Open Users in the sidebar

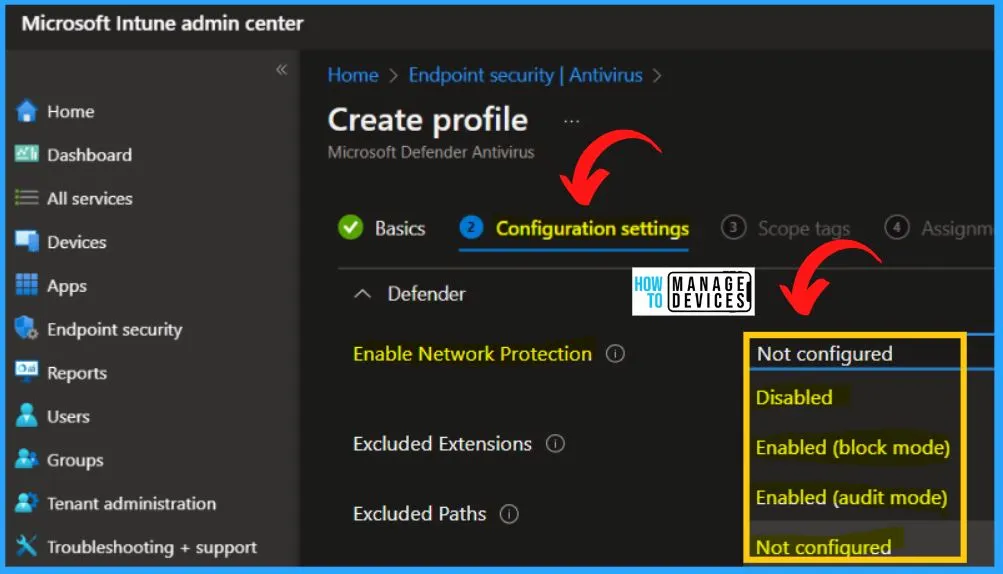click(68, 417)
